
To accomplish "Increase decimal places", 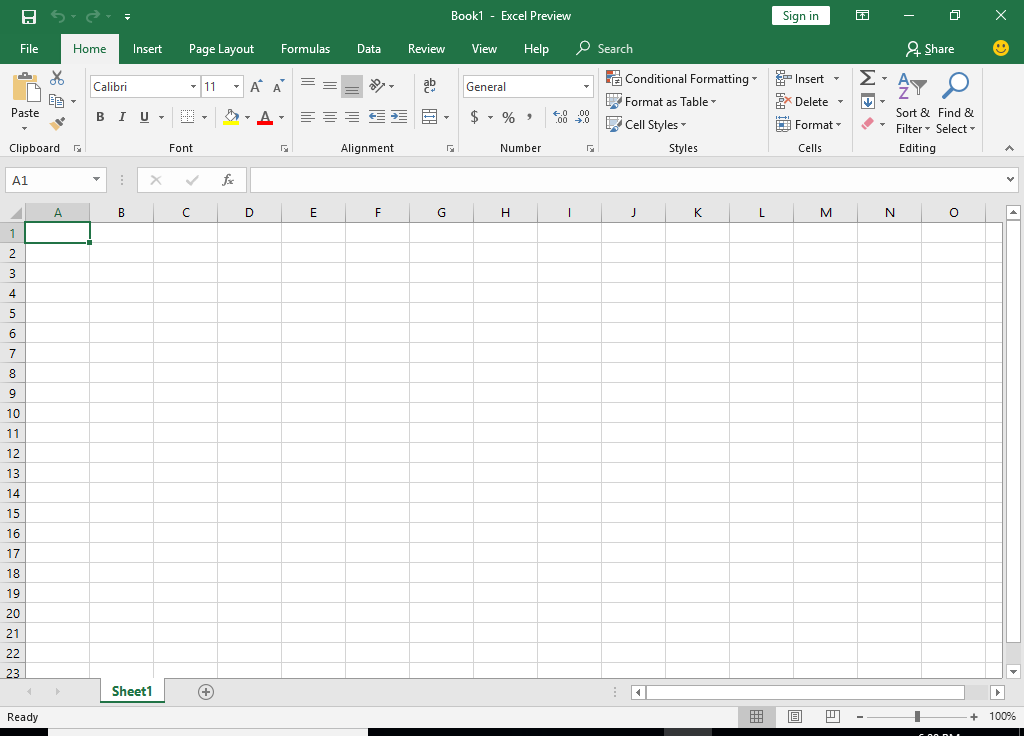I will click(562, 117).
